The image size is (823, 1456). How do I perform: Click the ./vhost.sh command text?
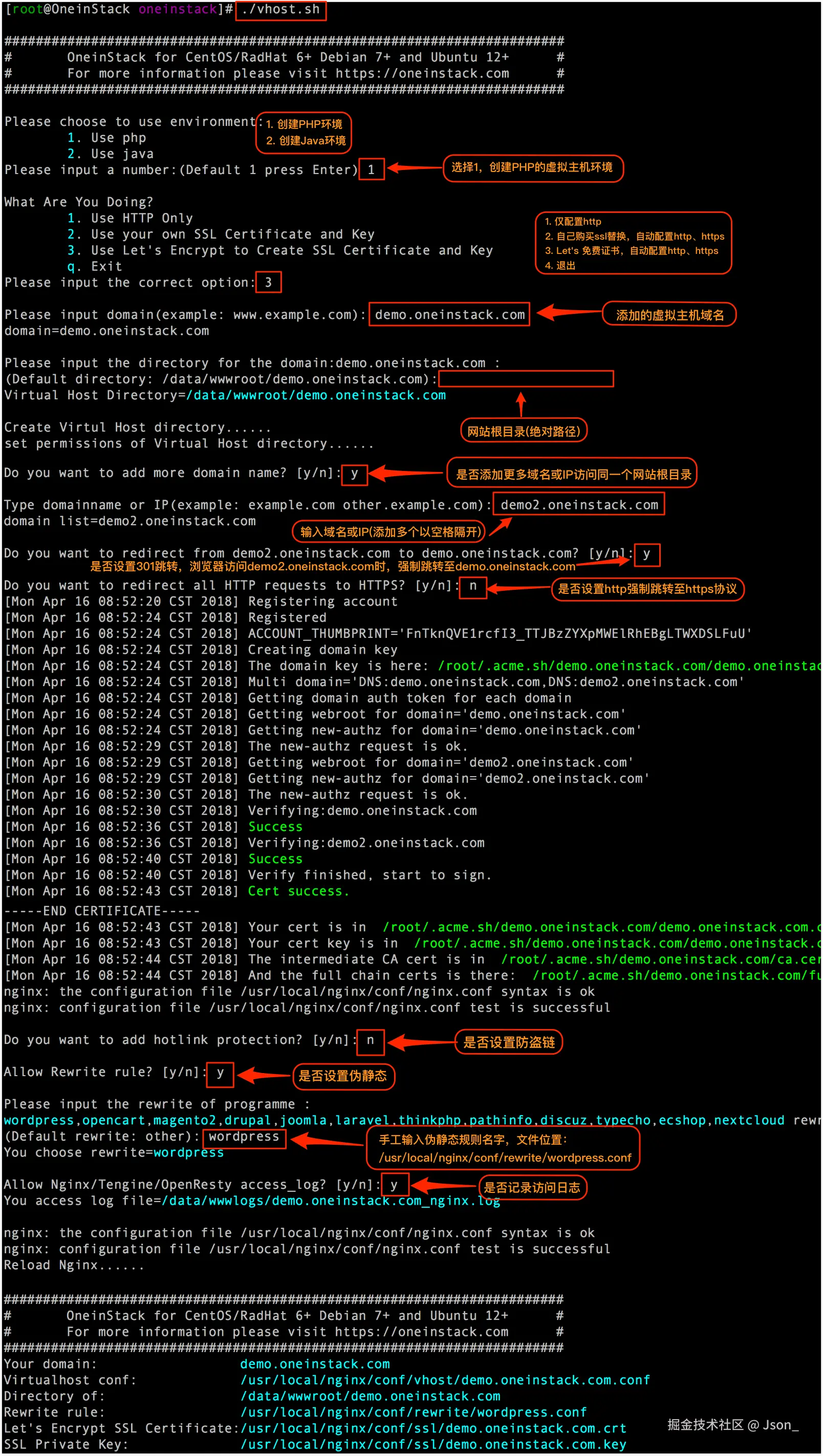click(x=281, y=10)
